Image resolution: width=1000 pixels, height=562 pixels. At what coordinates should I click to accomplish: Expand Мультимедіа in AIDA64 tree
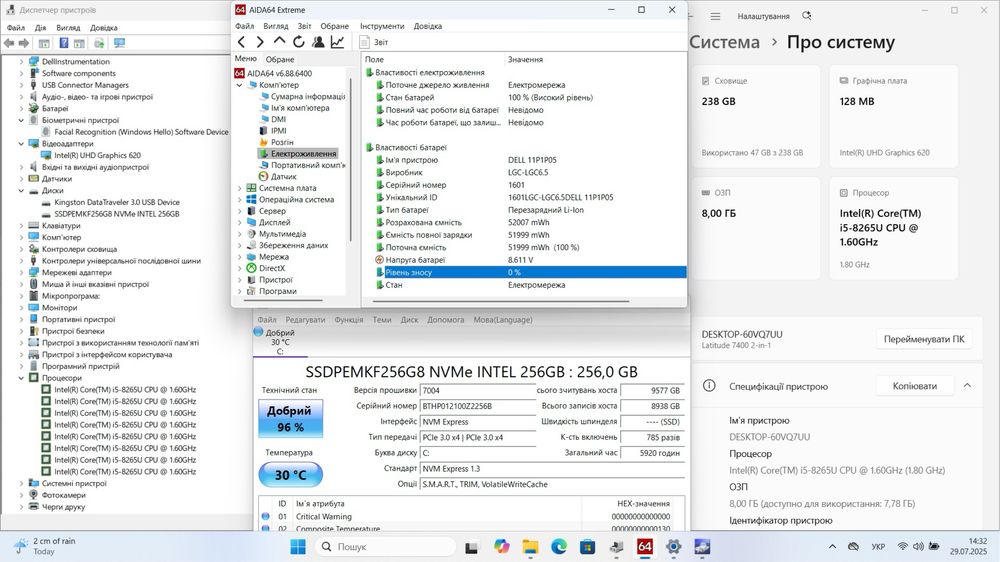(240, 234)
